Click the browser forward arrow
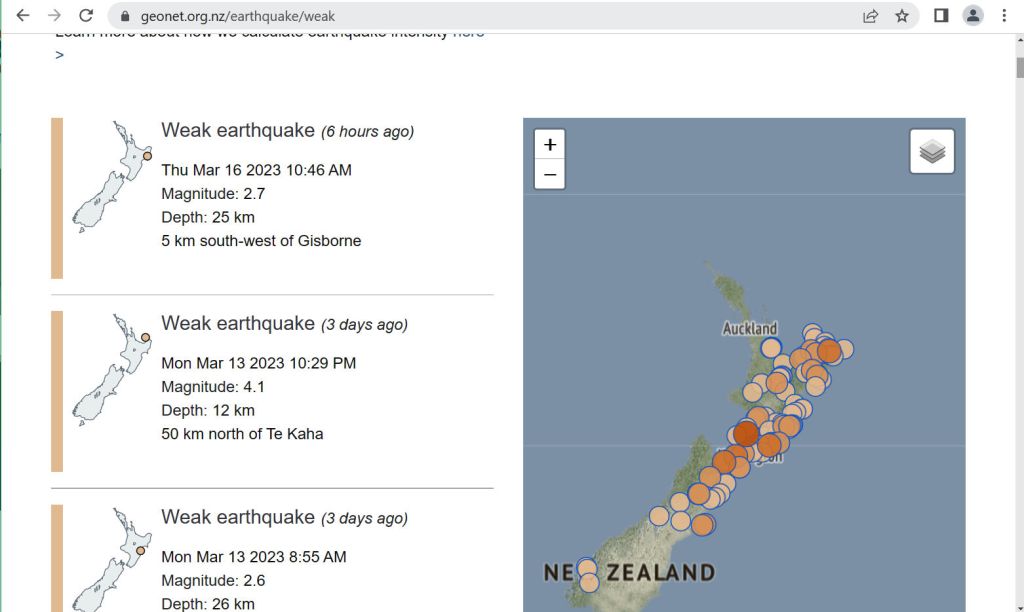The width and height of the screenshot is (1024, 612). click(x=54, y=16)
